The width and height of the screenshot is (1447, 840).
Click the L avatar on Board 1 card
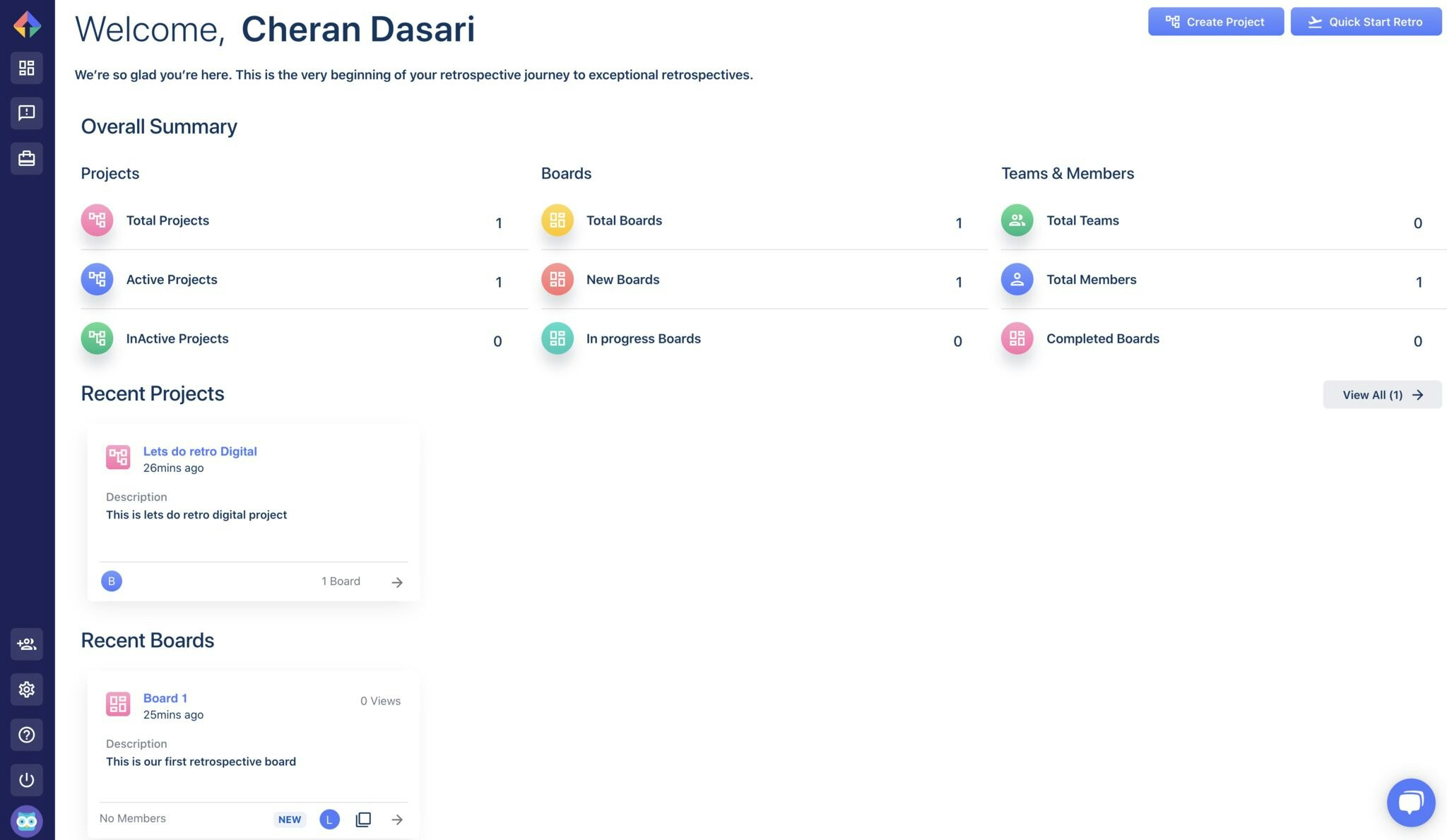[x=329, y=820]
